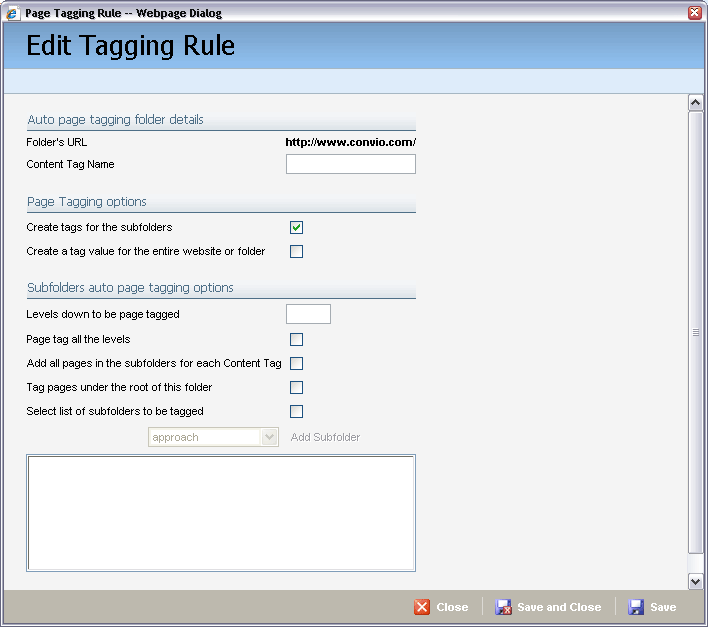Toggle Tag pages under root of folder
The width and height of the screenshot is (708, 627).
(296, 388)
